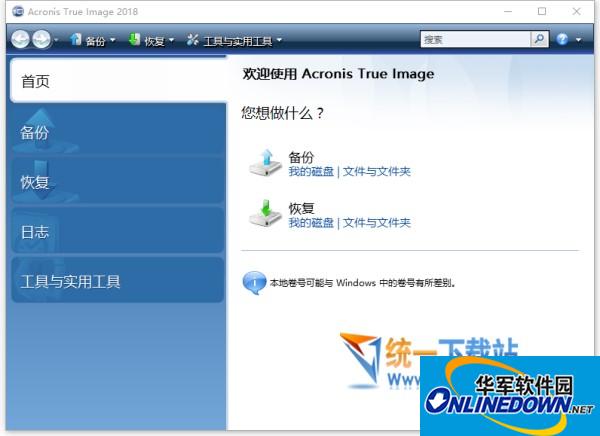The image size is (600, 436).
Task: Expand the 工具与实用工具 toolbar dropdown arrow
Action: tap(279, 40)
